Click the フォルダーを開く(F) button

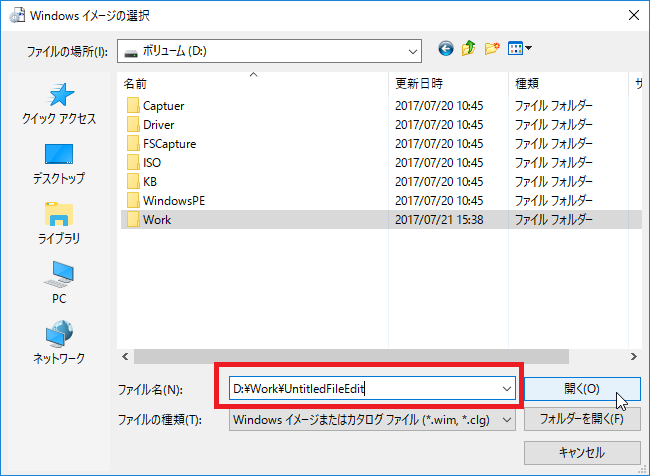click(582, 419)
